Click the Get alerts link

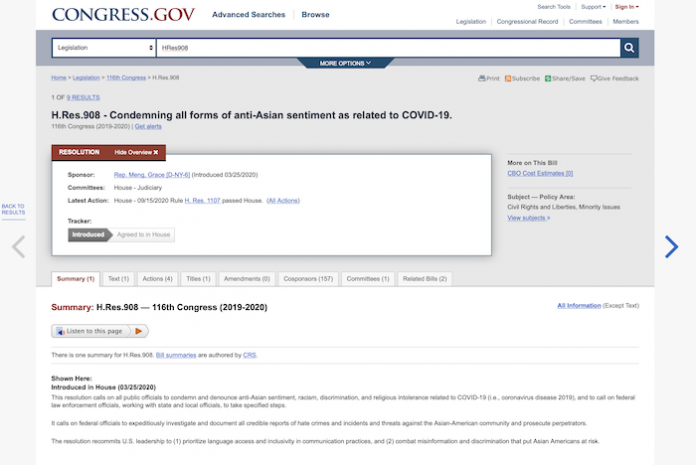[148, 126]
